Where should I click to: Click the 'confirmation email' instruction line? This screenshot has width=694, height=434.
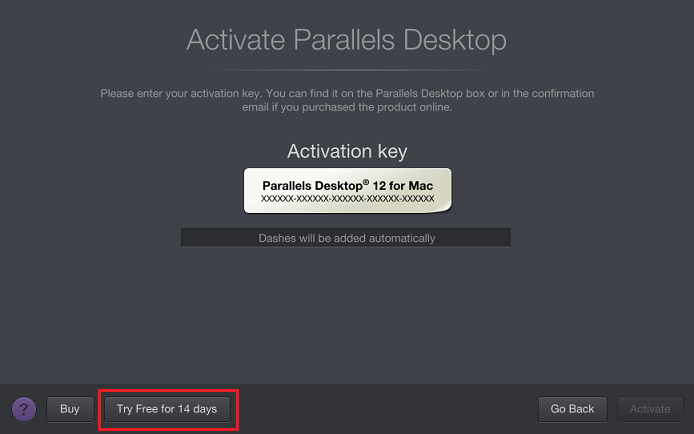coord(347,107)
